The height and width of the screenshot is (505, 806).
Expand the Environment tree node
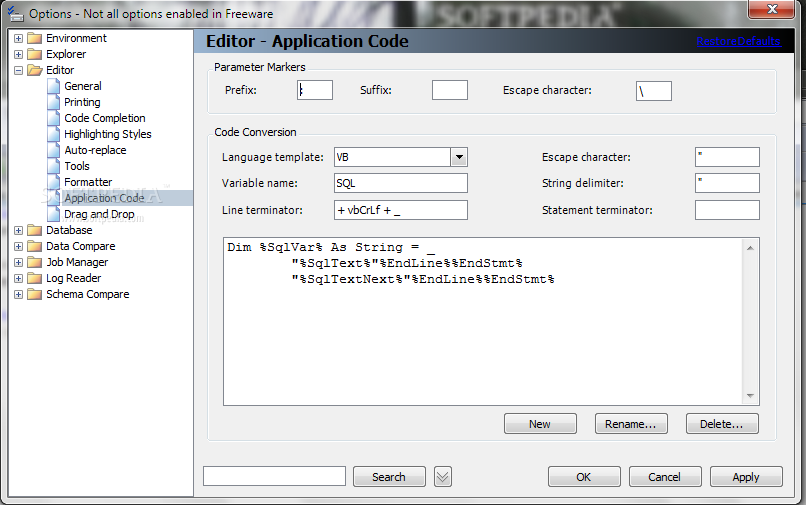19,39
